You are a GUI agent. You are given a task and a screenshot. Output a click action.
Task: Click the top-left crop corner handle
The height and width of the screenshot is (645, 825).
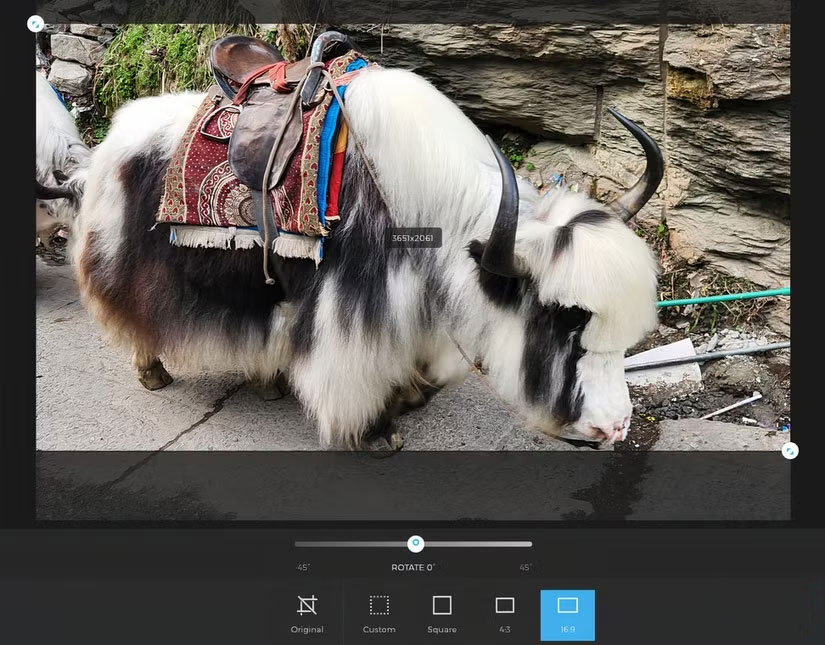(36, 23)
